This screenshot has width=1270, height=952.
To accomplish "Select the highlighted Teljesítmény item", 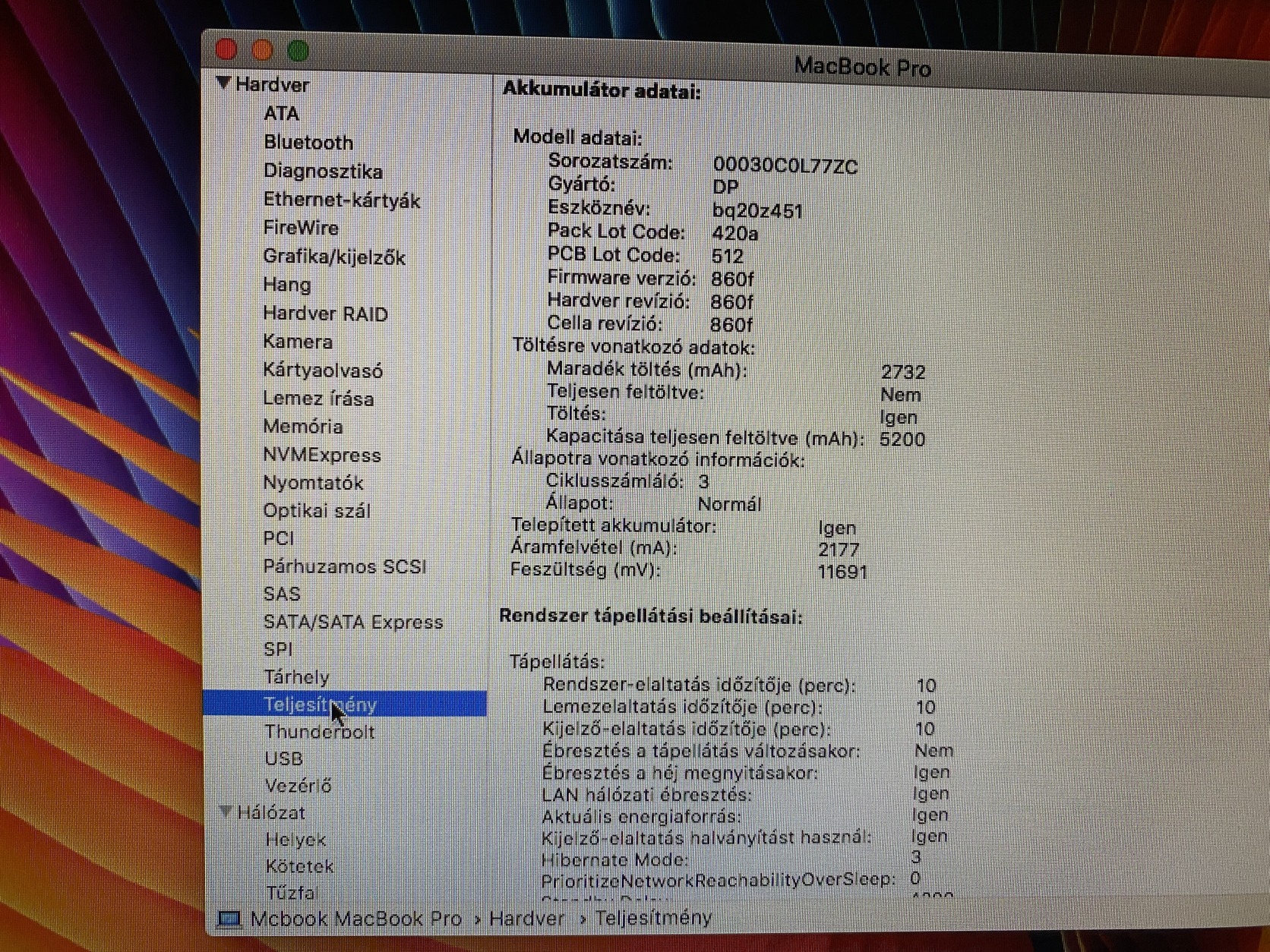I will (x=345, y=705).
